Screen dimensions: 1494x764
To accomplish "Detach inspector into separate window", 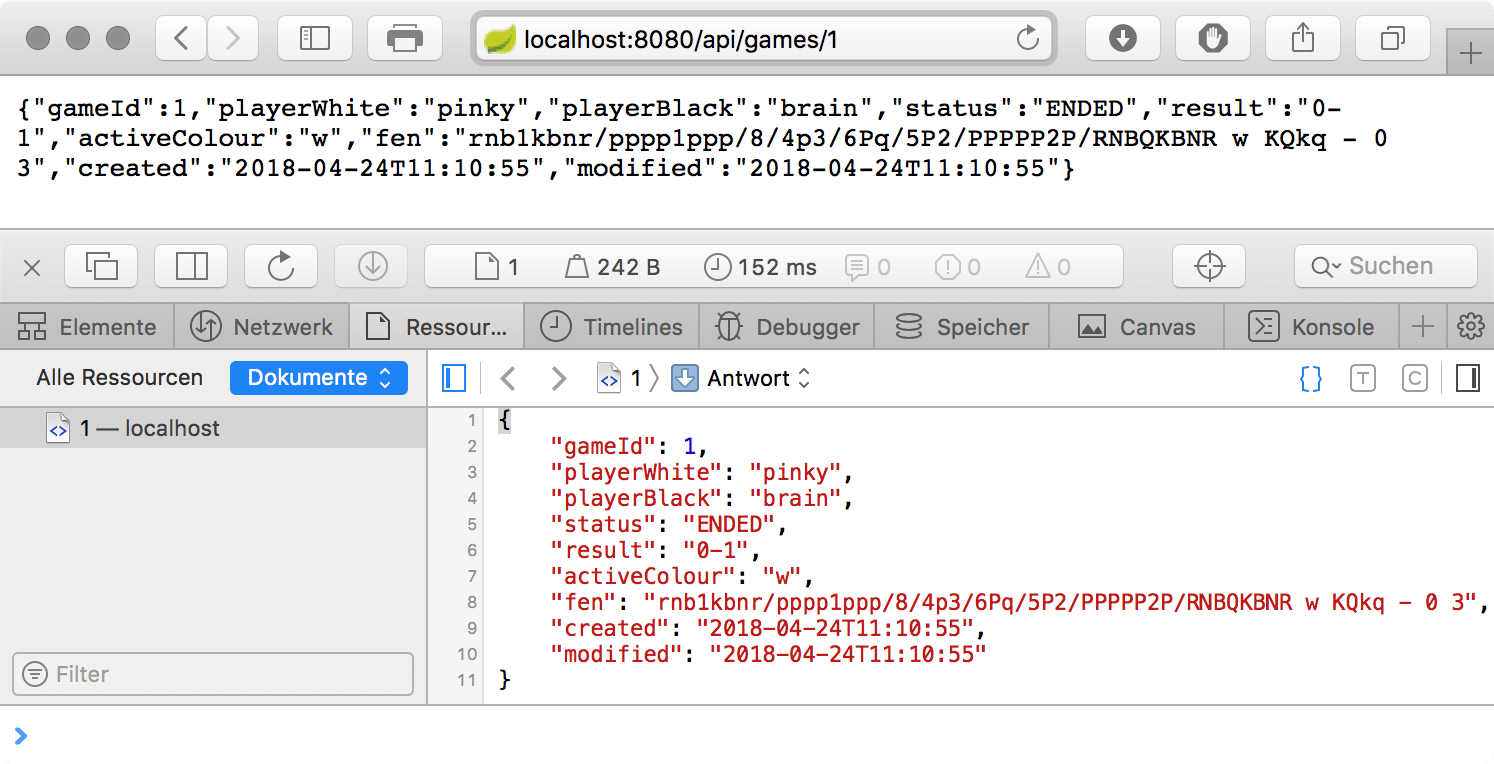I will tap(101, 266).
